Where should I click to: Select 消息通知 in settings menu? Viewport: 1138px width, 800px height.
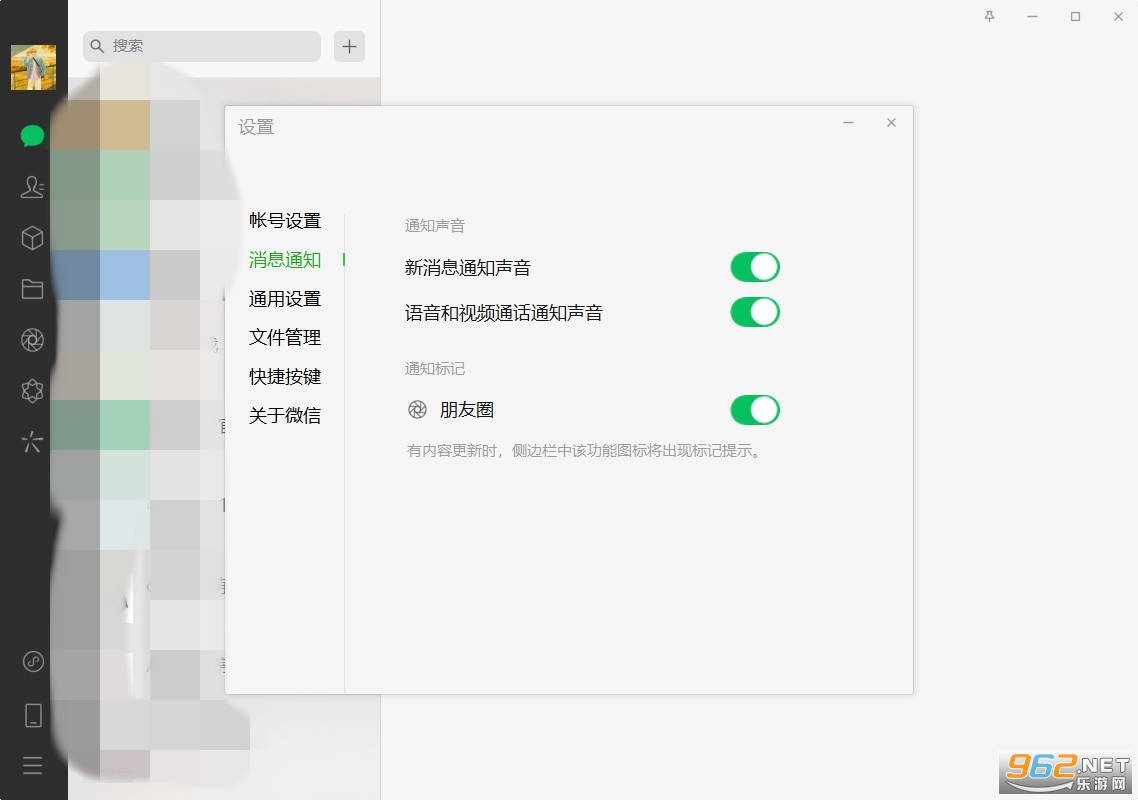pos(285,260)
